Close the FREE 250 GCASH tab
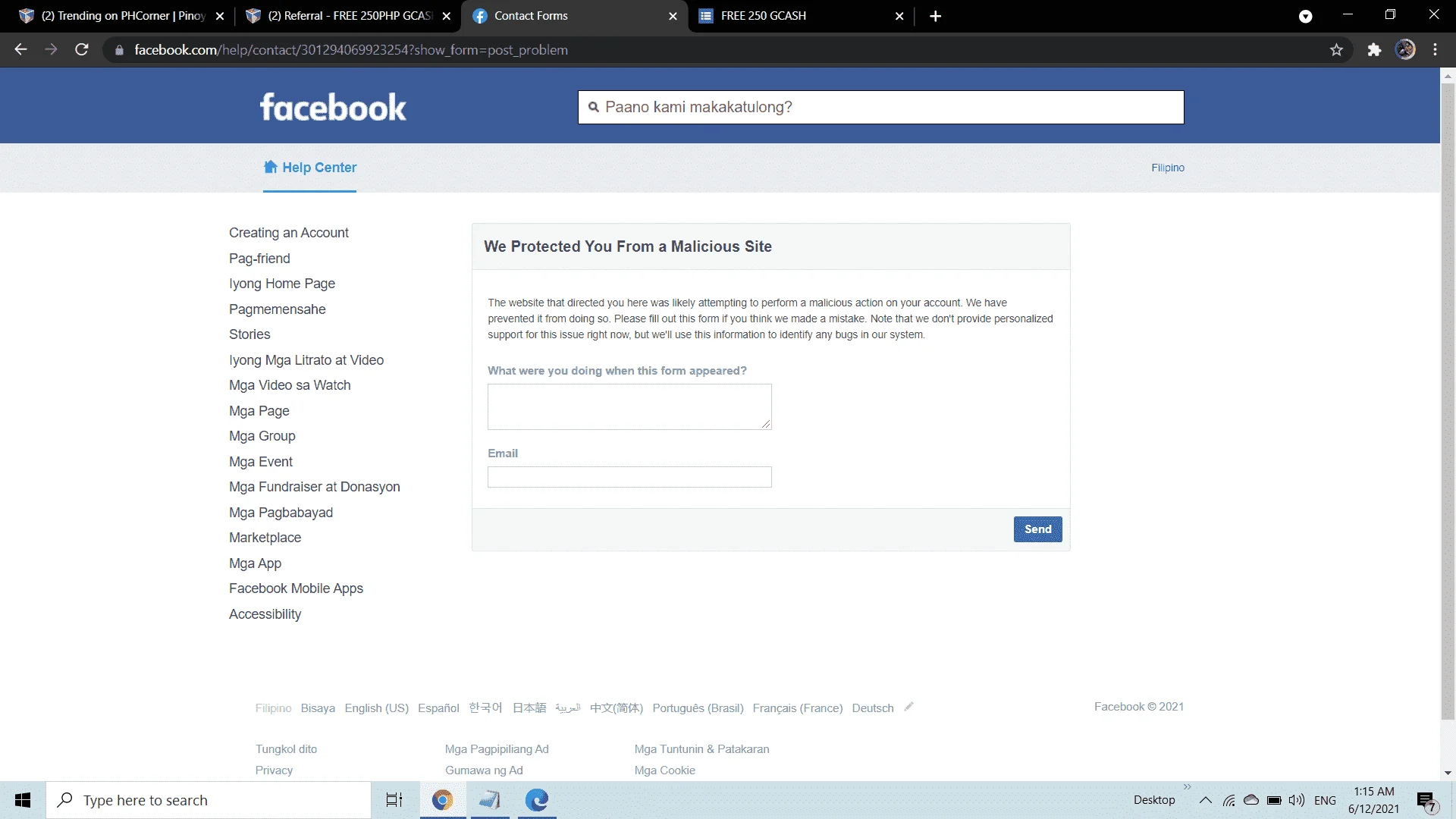 [899, 16]
